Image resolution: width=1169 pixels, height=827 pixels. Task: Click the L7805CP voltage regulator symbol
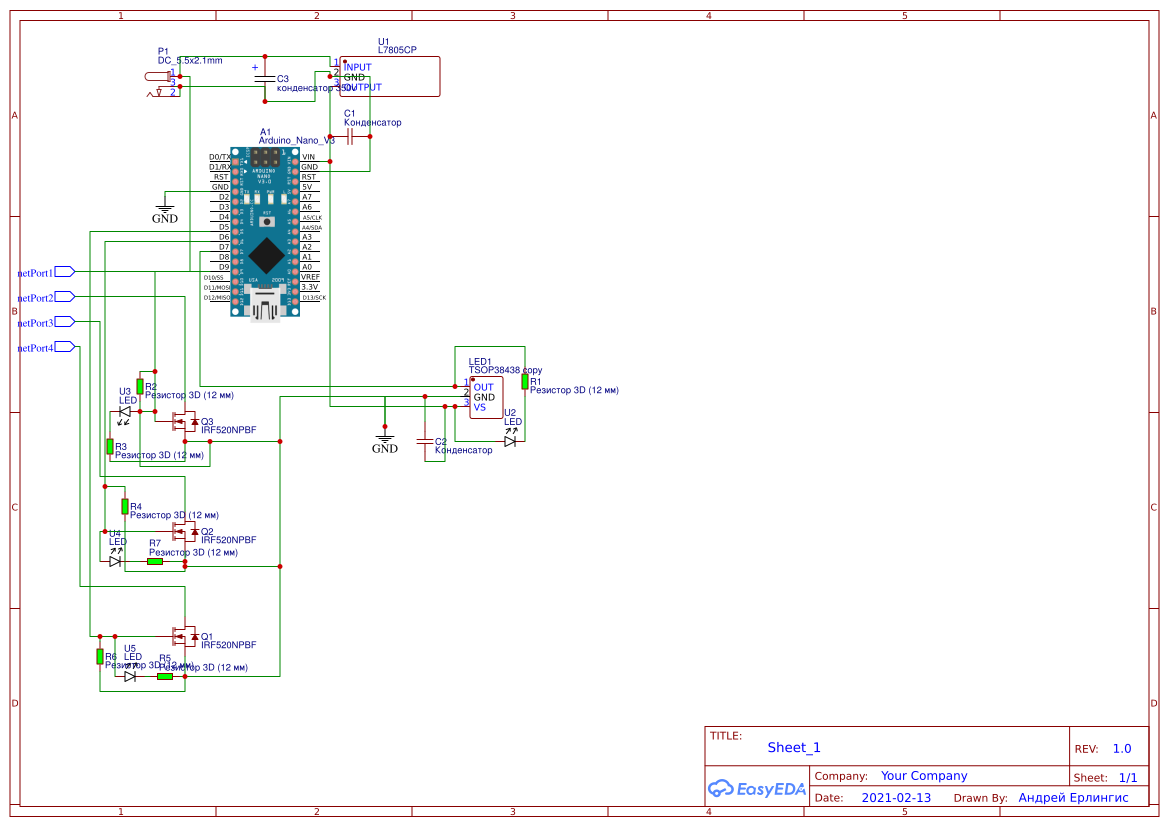[x=390, y=75]
